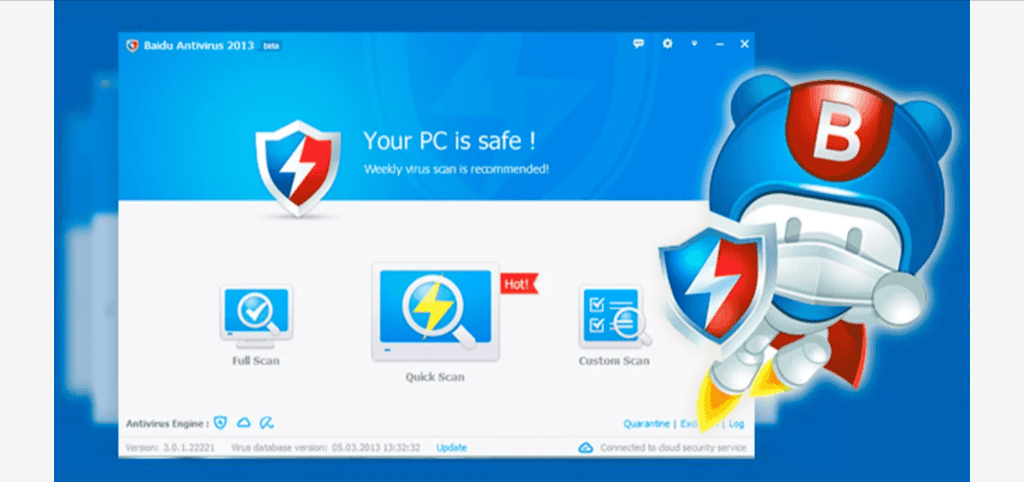Minimize the Baidu Antivirus window
The height and width of the screenshot is (482, 1024).
pos(720,44)
